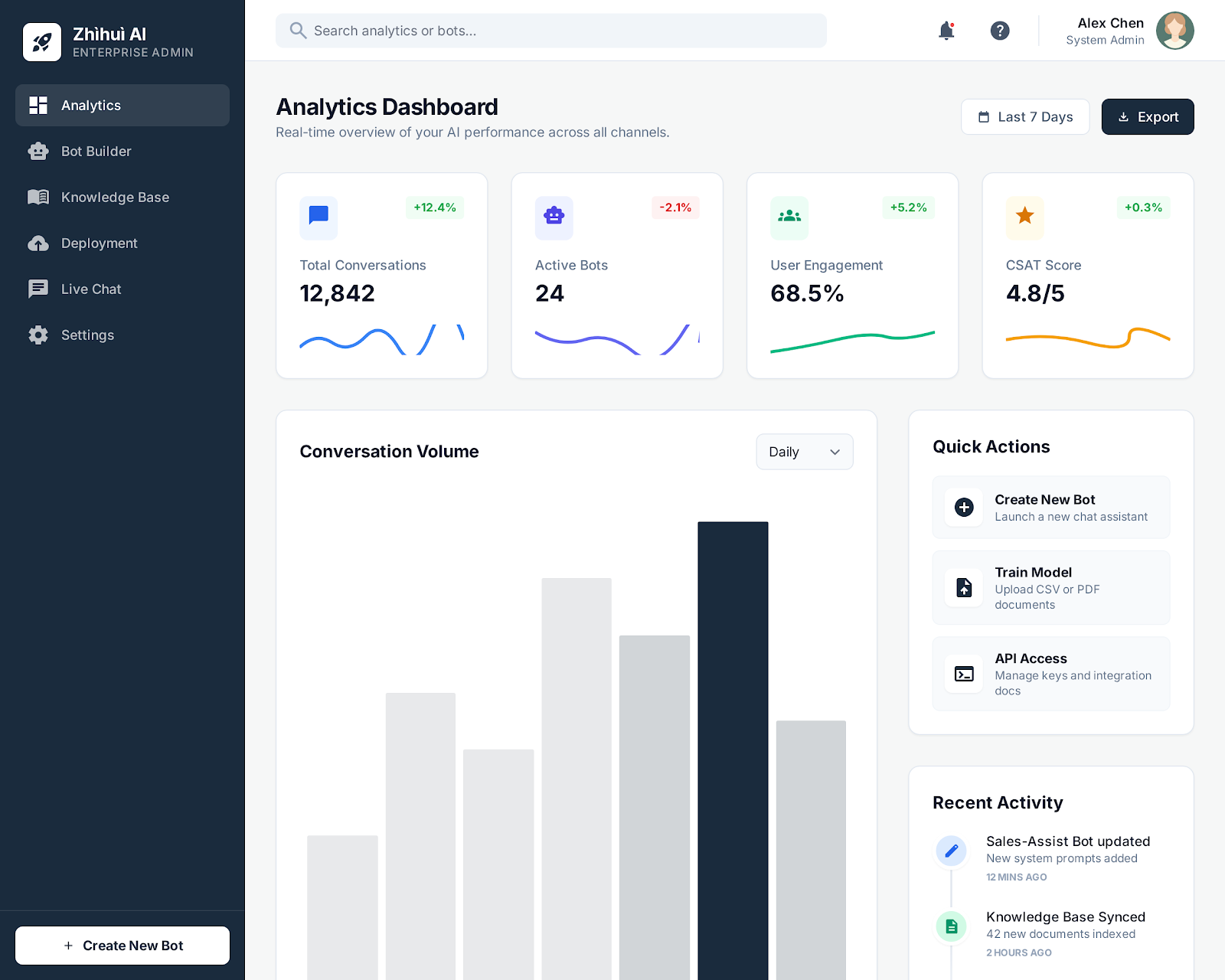Open the Bot Builder section

(96, 151)
